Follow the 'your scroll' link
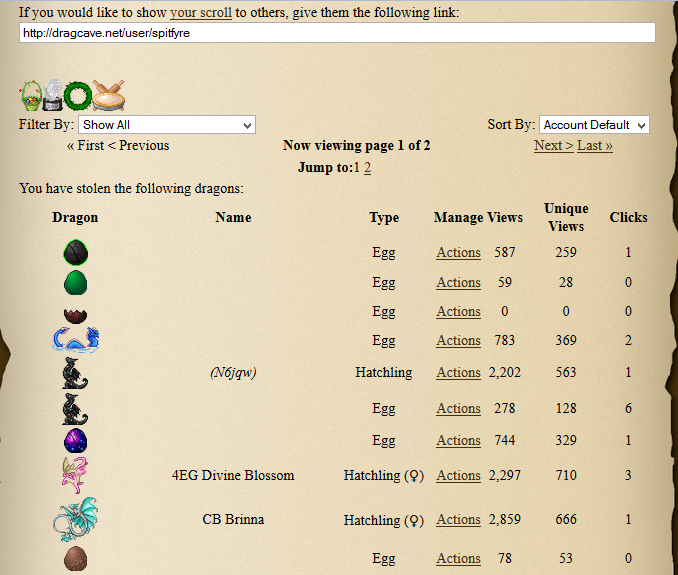This screenshot has height=575, width=678. (x=201, y=13)
